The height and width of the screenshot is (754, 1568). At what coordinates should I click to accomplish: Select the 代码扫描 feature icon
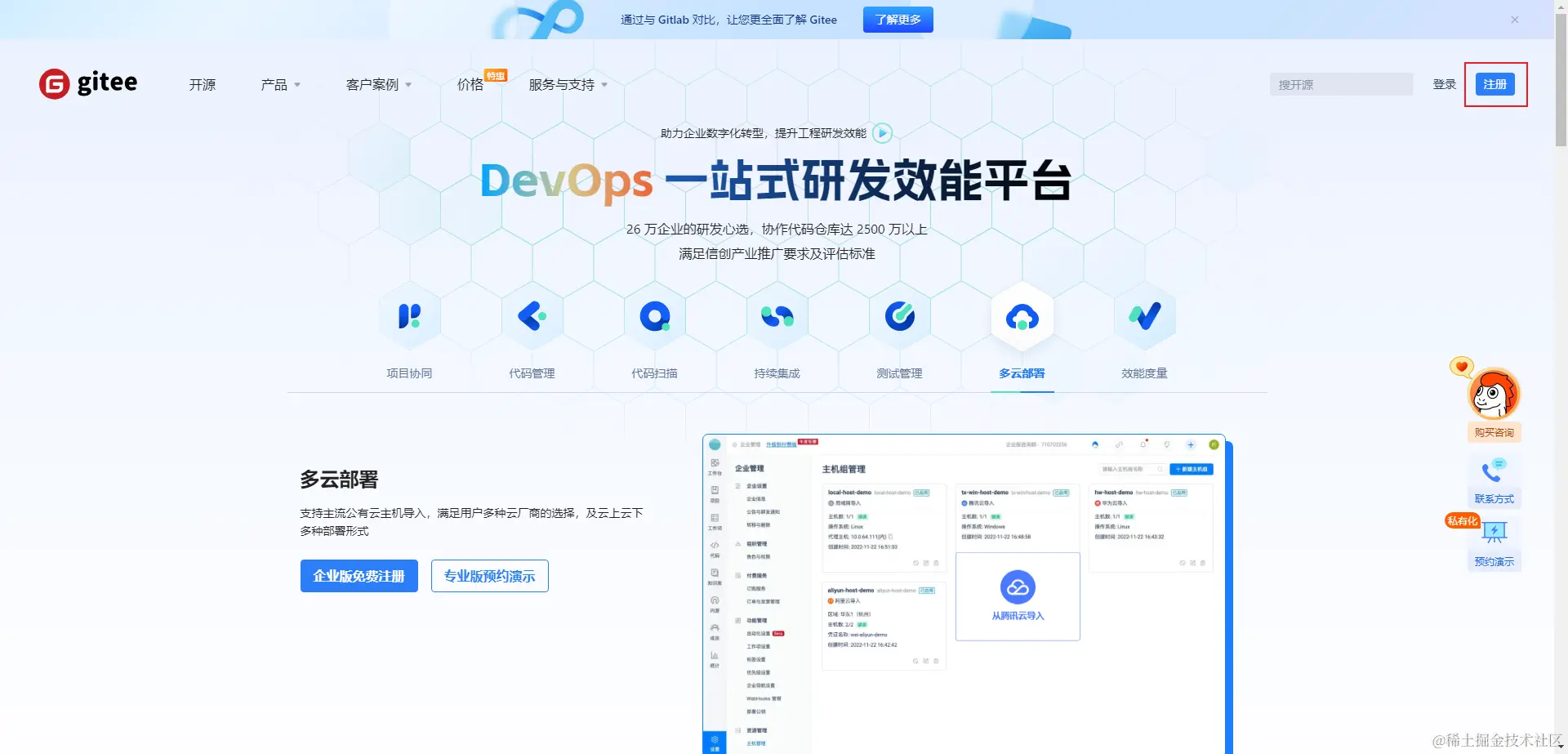pos(654,316)
